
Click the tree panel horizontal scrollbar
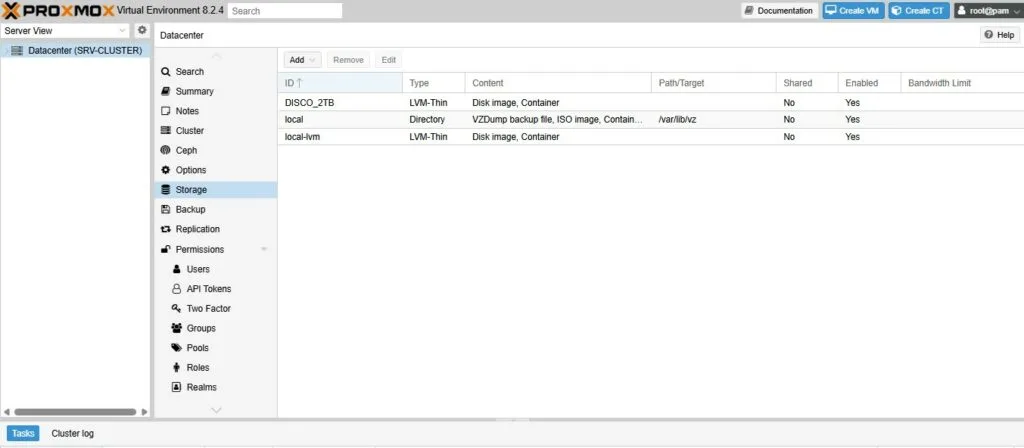point(75,412)
